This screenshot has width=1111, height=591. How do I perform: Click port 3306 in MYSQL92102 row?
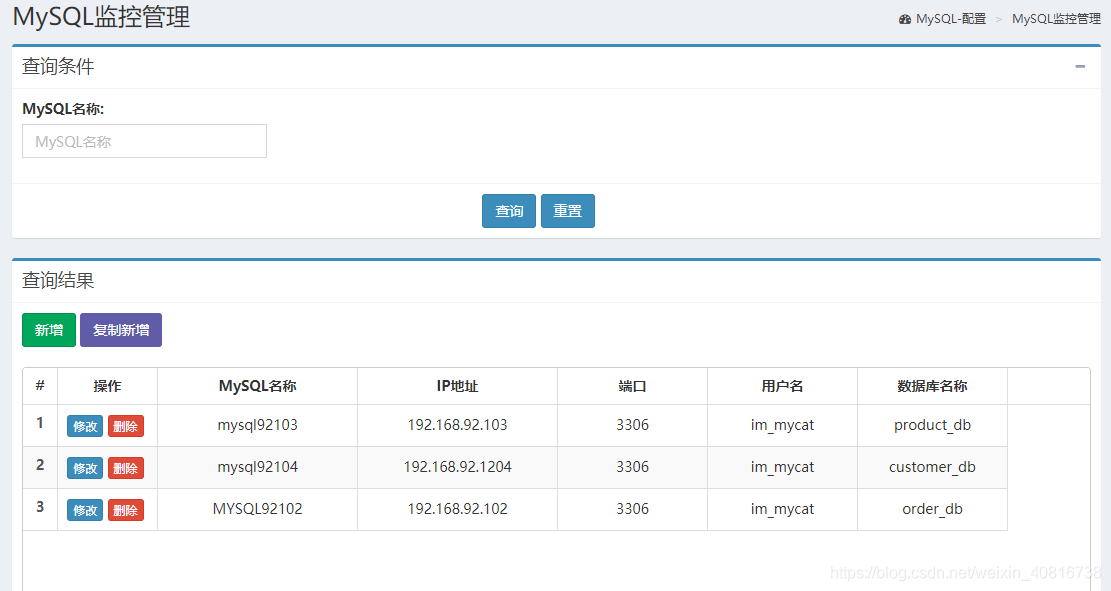tap(632, 509)
